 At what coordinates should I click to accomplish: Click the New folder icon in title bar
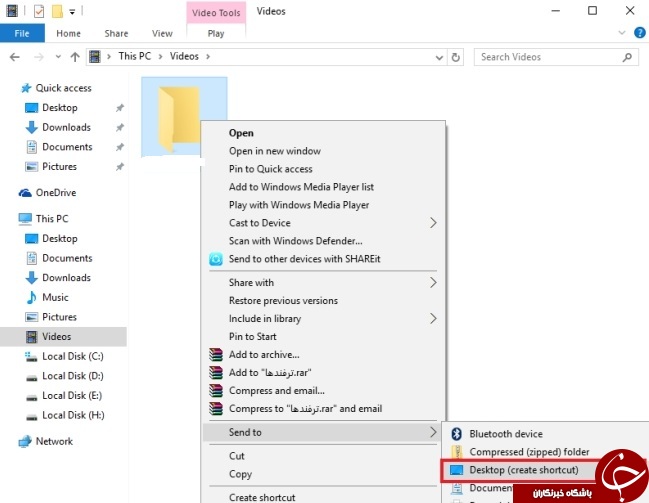click(x=57, y=11)
